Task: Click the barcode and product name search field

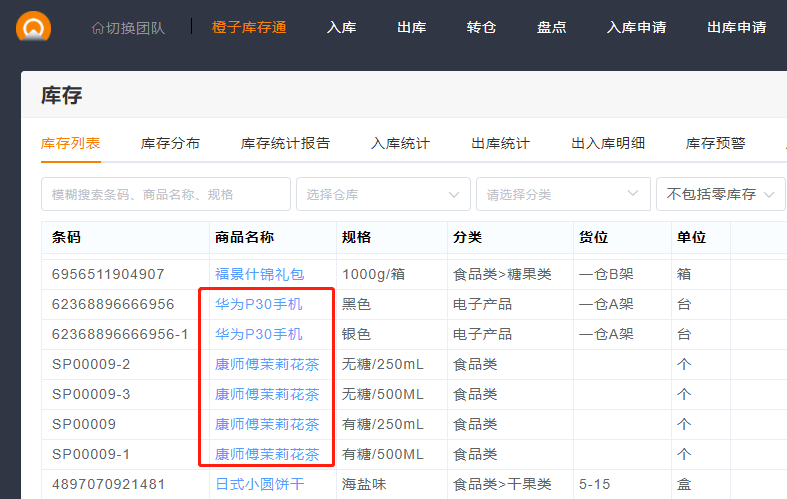Action: (165, 194)
